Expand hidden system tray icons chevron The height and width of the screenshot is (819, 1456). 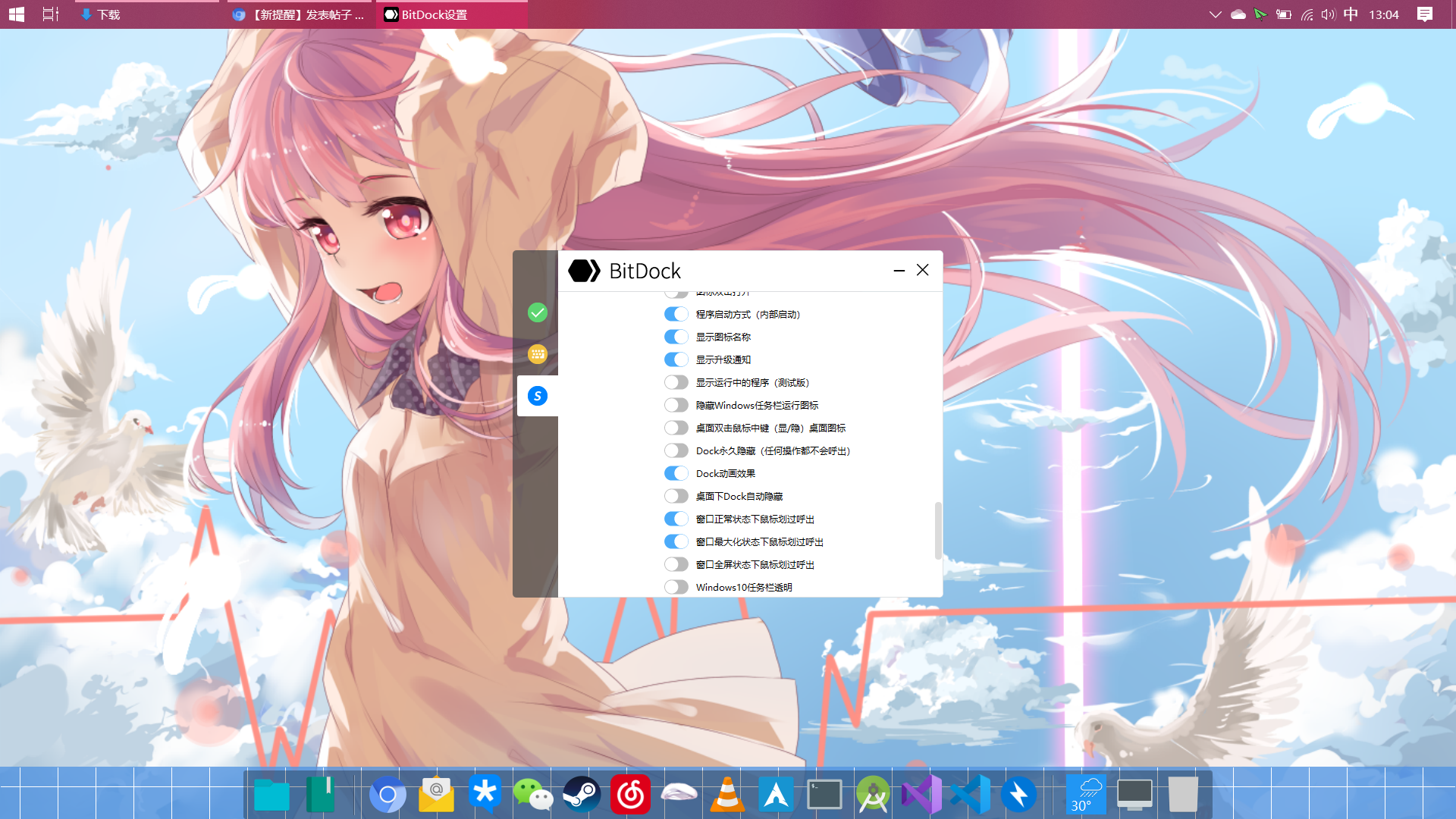[1215, 14]
